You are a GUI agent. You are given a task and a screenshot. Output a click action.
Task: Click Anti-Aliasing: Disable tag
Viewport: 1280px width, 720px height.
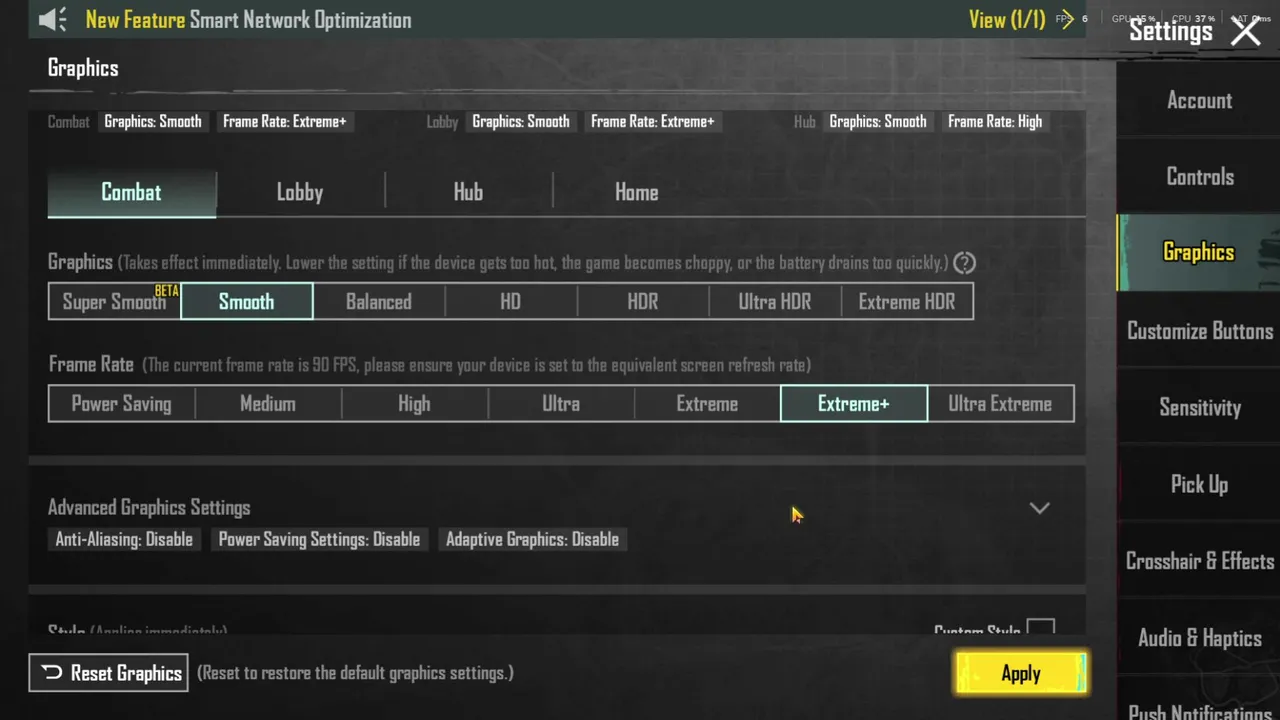tap(124, 540)
